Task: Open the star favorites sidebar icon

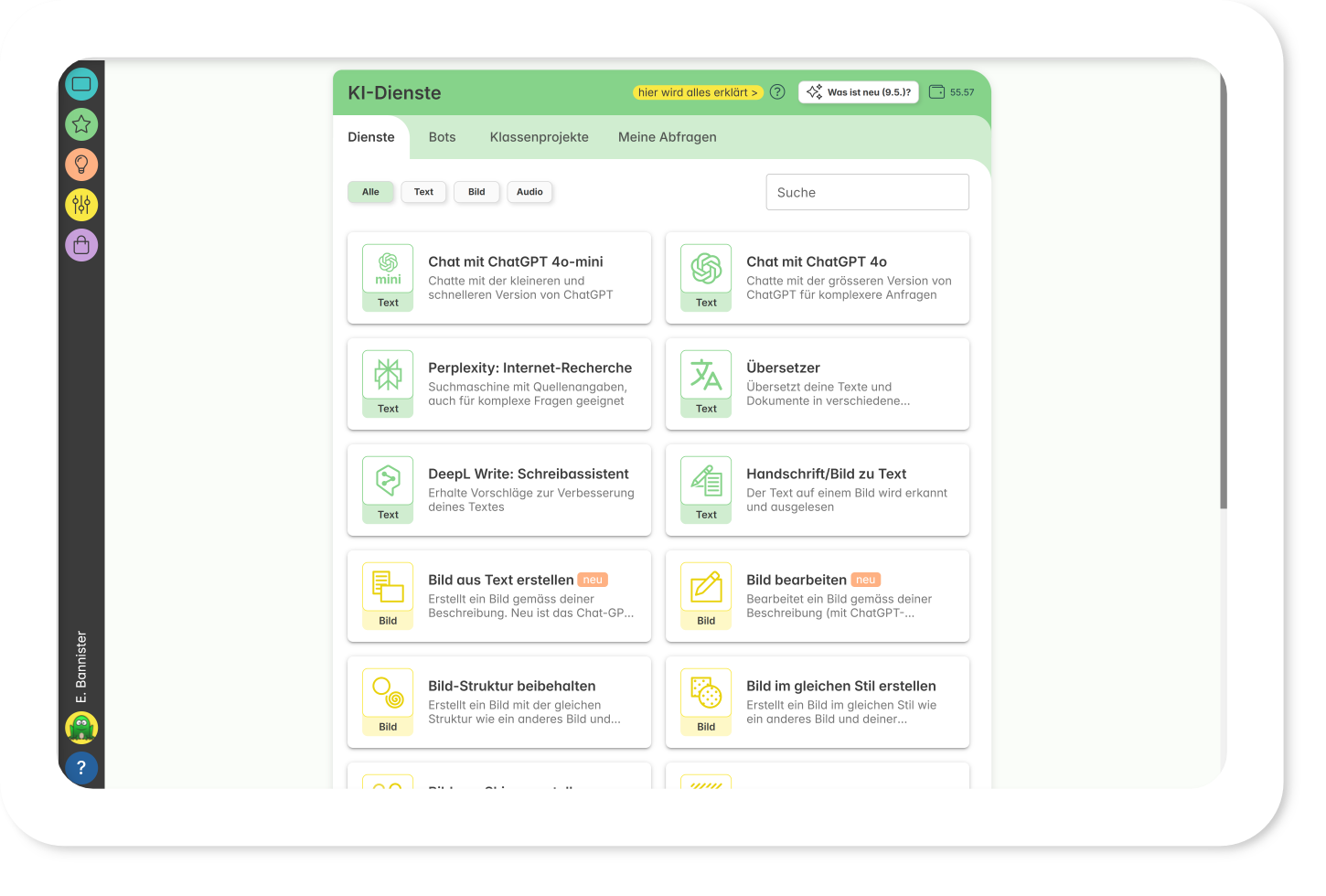Action: click(81, 124)
